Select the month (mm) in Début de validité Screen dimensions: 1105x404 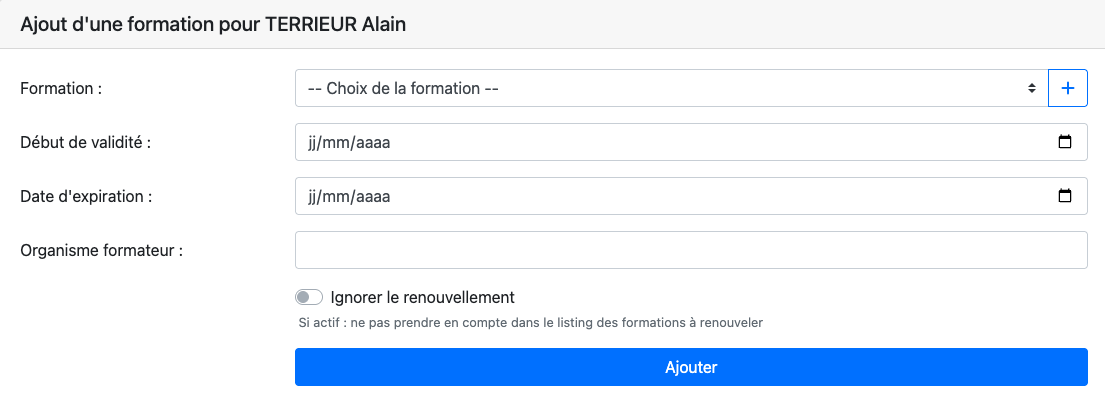pyautogui.click(x=337, y=142)
